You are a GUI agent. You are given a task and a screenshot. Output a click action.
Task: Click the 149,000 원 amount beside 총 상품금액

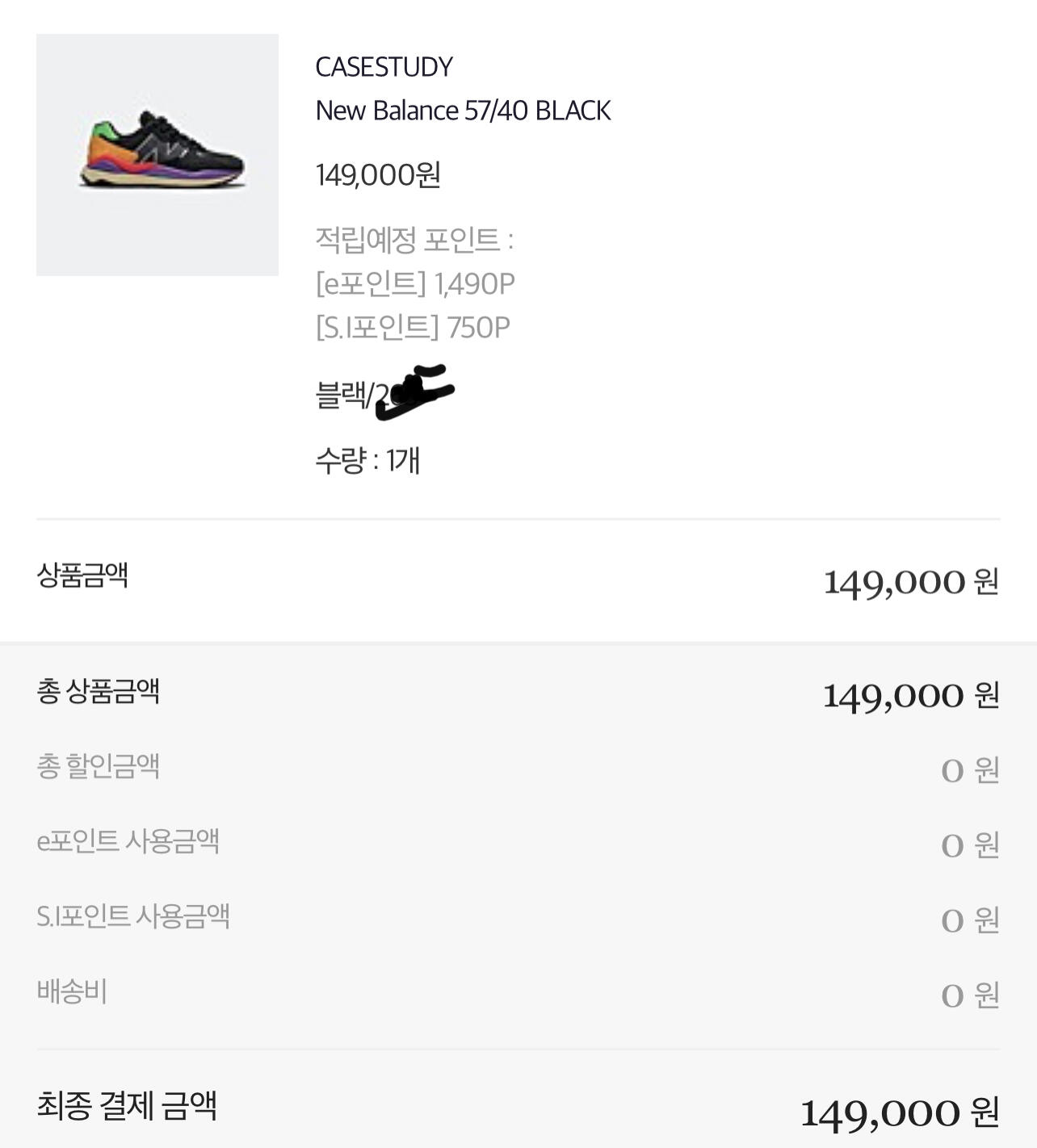[x=911, y=695]
